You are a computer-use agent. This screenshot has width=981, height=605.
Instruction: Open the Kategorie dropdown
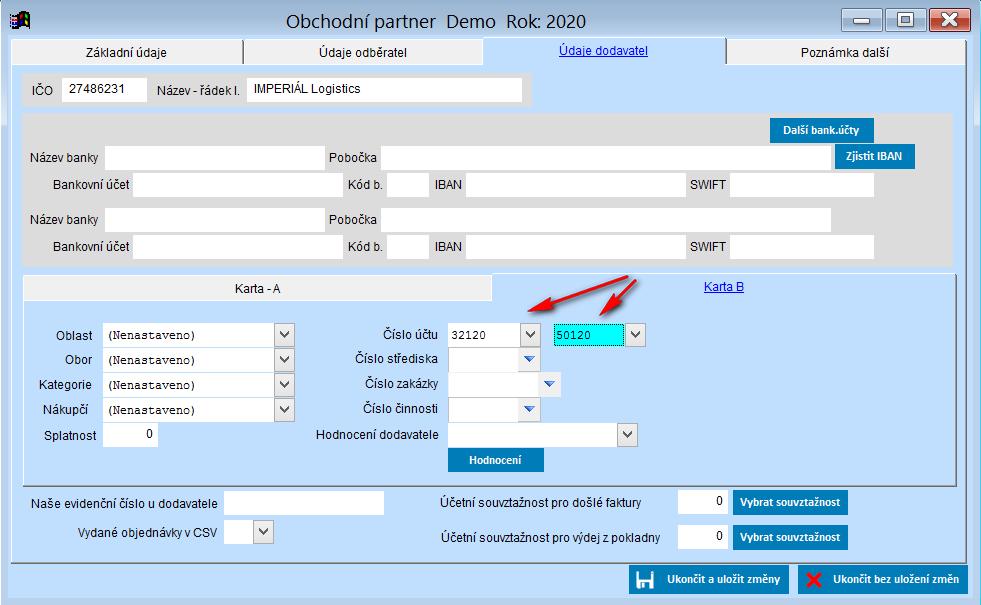click(x=285, y=385)
